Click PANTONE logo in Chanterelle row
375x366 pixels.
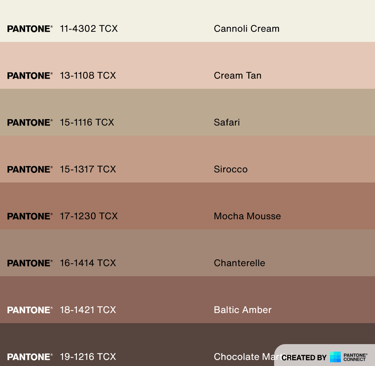[x=30, y=263]
